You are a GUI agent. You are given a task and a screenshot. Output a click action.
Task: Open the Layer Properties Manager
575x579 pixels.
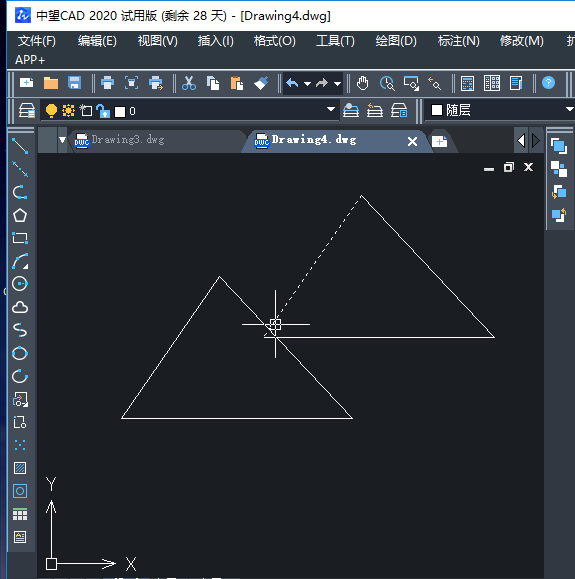[x=27, y=110]
